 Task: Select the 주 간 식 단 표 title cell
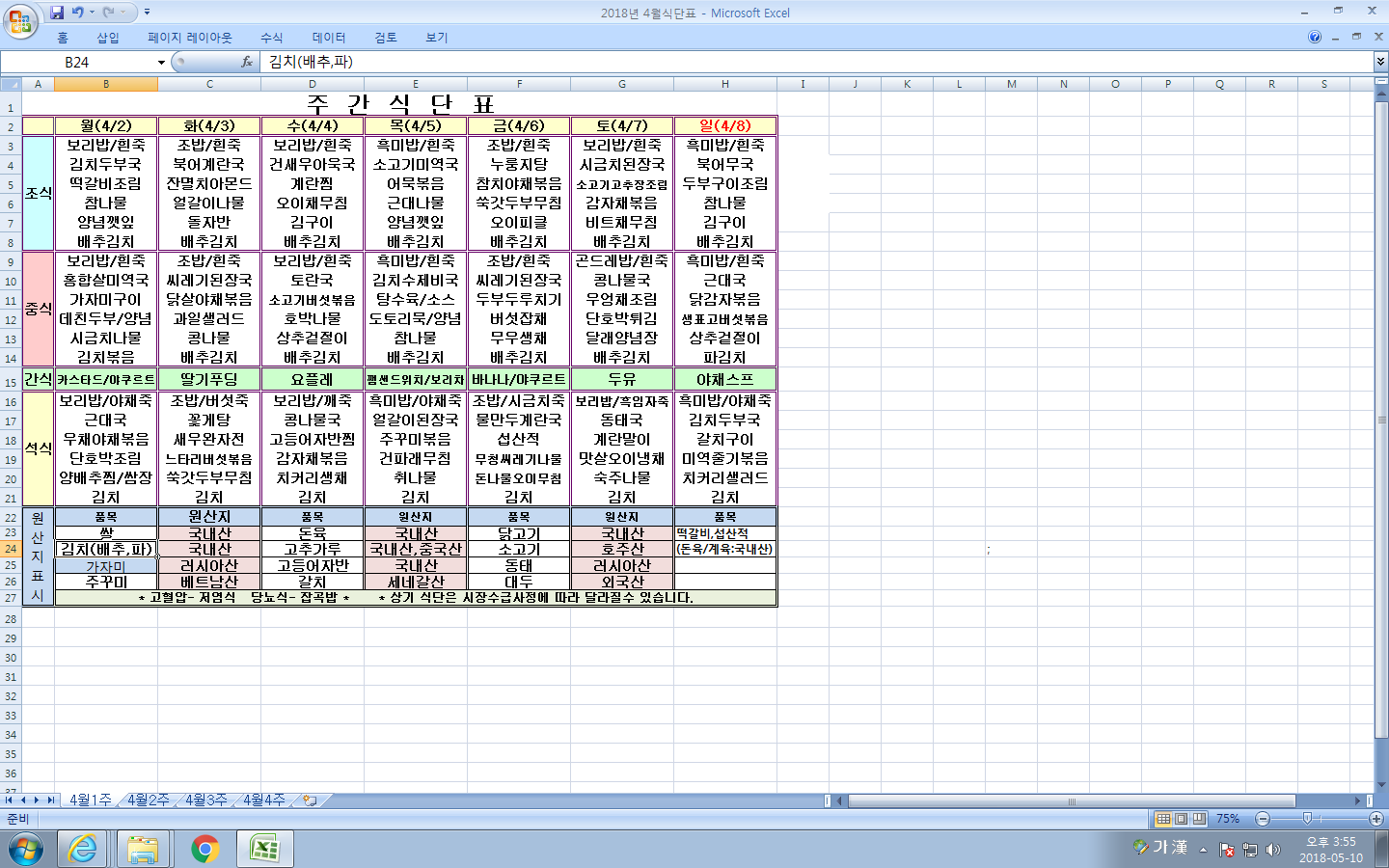click(399, 104)
